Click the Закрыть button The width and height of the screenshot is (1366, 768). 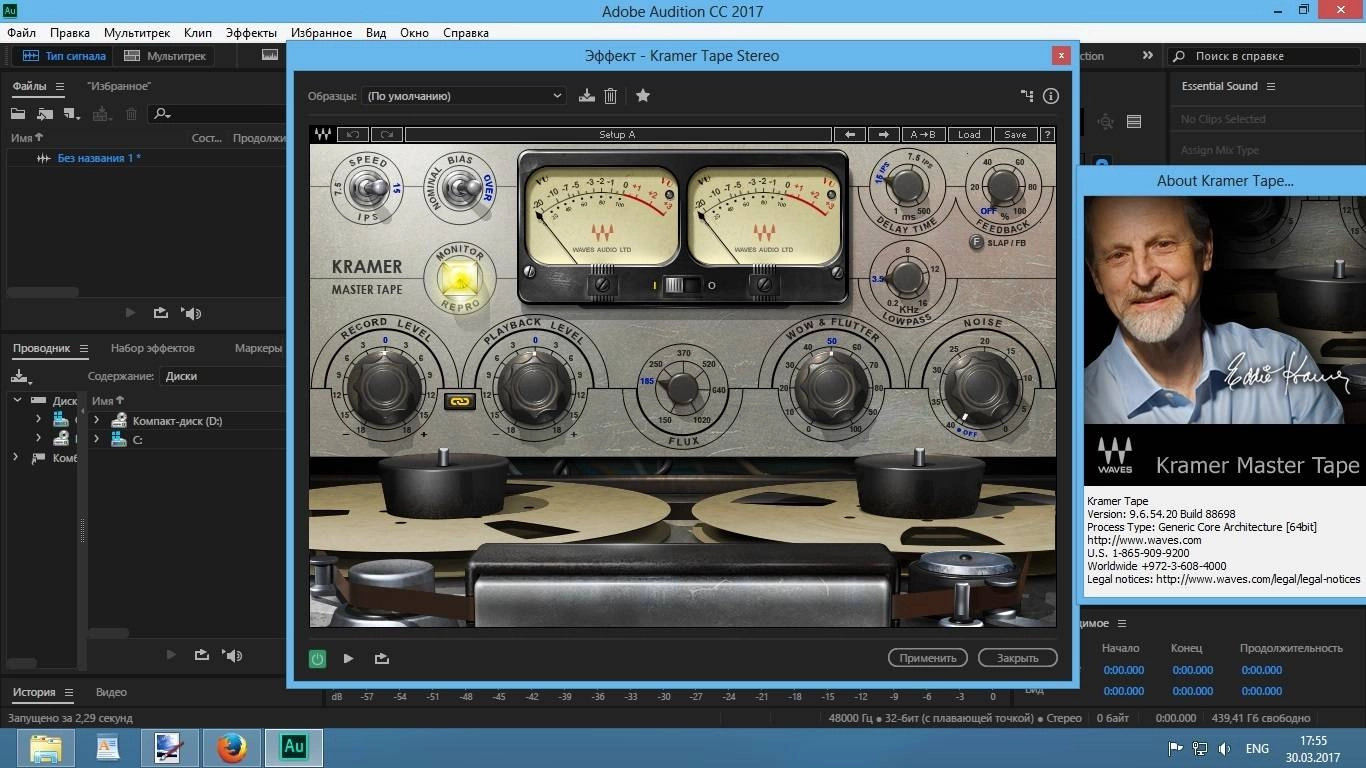click(x=1017, y=657)
